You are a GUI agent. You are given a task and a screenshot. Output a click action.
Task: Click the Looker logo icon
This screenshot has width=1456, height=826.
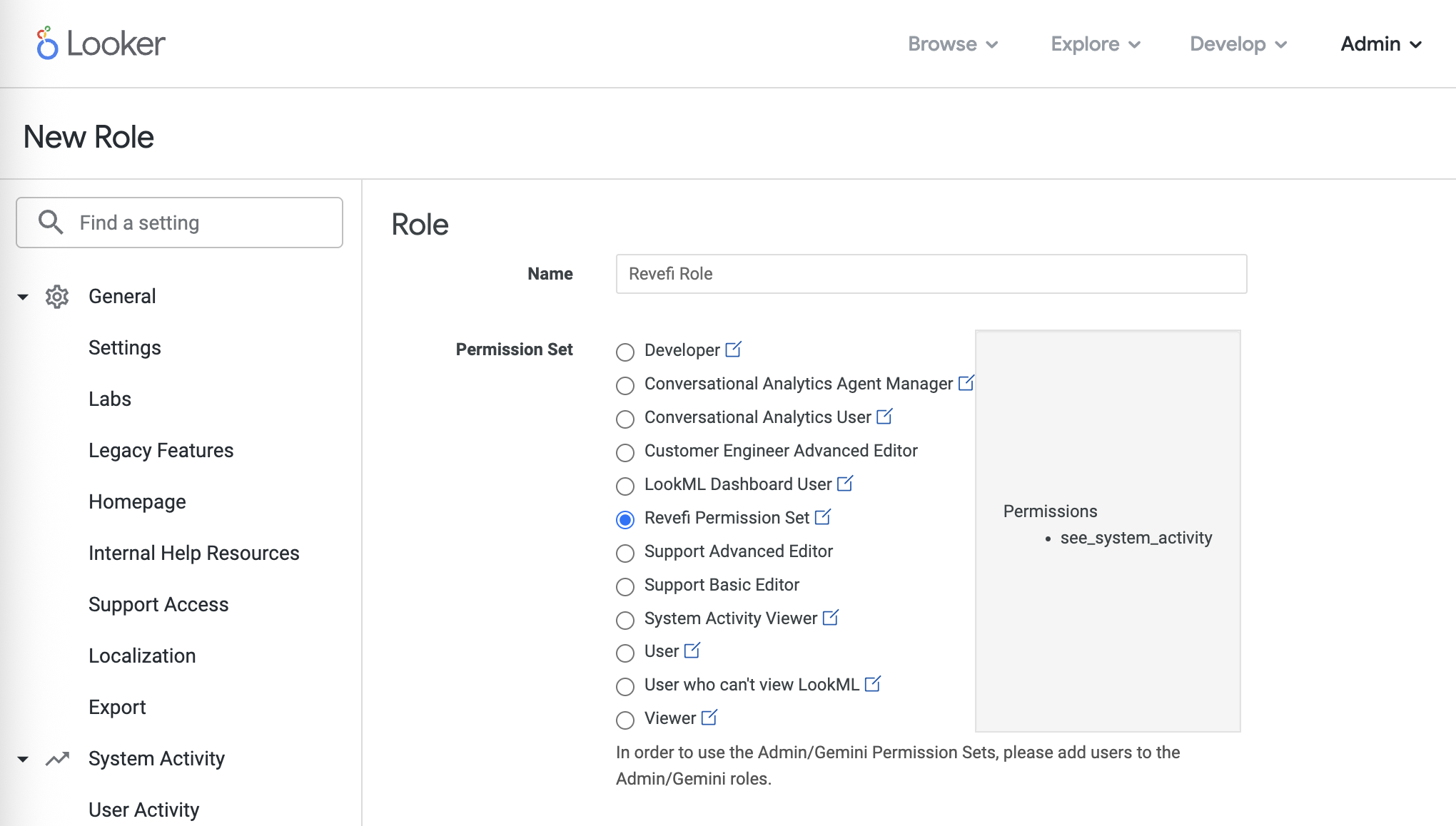point(47,44)
